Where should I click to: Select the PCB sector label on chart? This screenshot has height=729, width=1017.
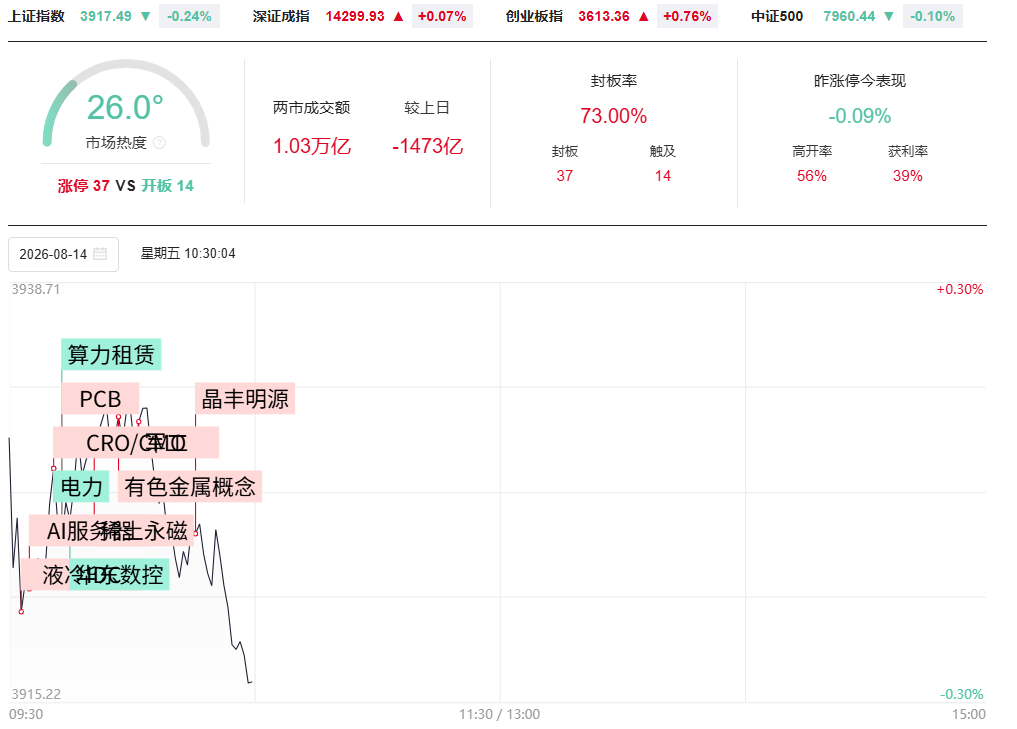(x=101, y=399)
